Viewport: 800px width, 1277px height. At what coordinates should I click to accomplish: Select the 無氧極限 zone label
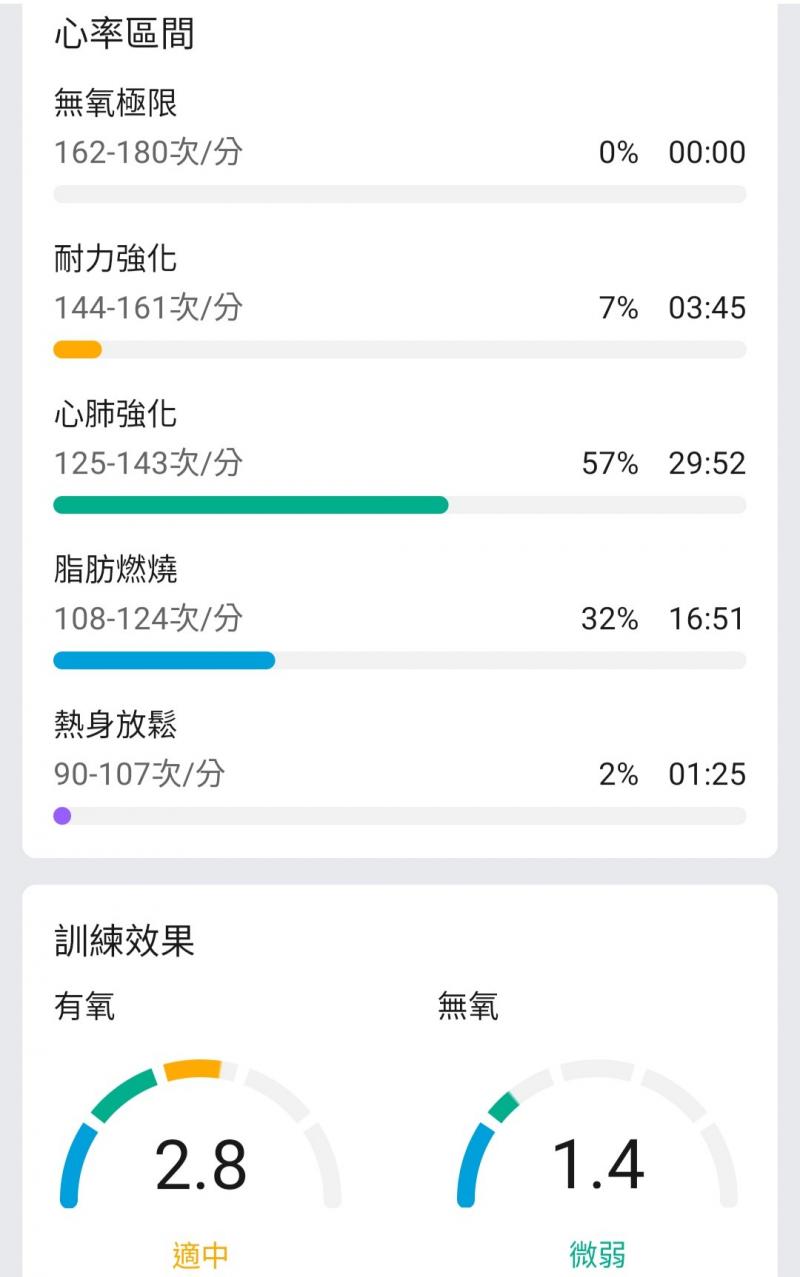[116, 103]
